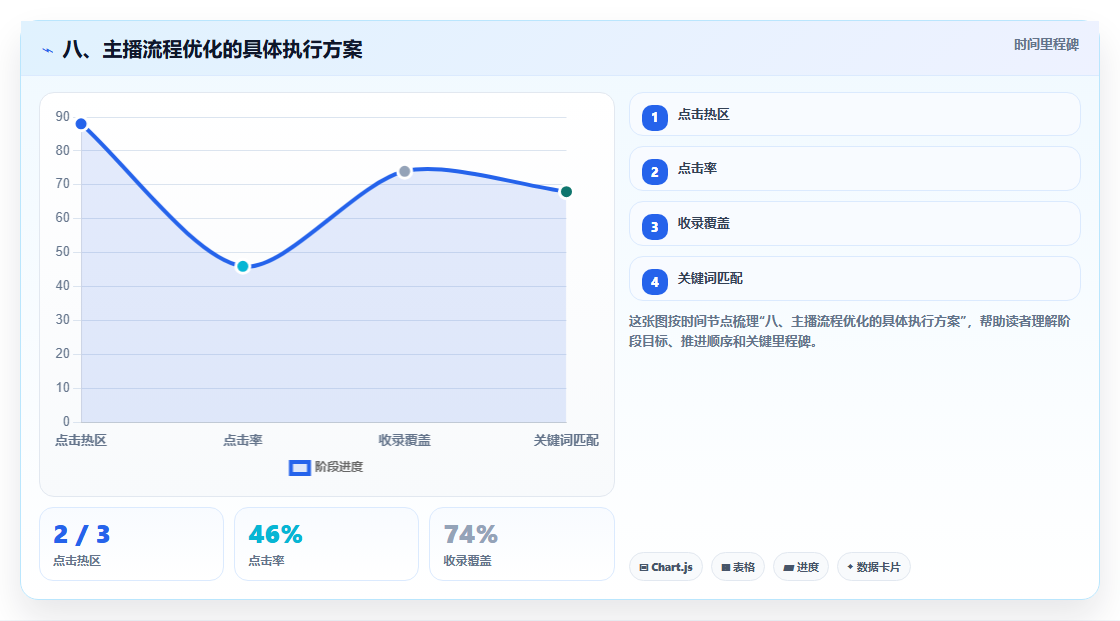The width and height of the screenshot is (1120, 621).
Task: Click the 收录覆盖 milestone row text
Action: pyautogui.click(x=704, y=224)
